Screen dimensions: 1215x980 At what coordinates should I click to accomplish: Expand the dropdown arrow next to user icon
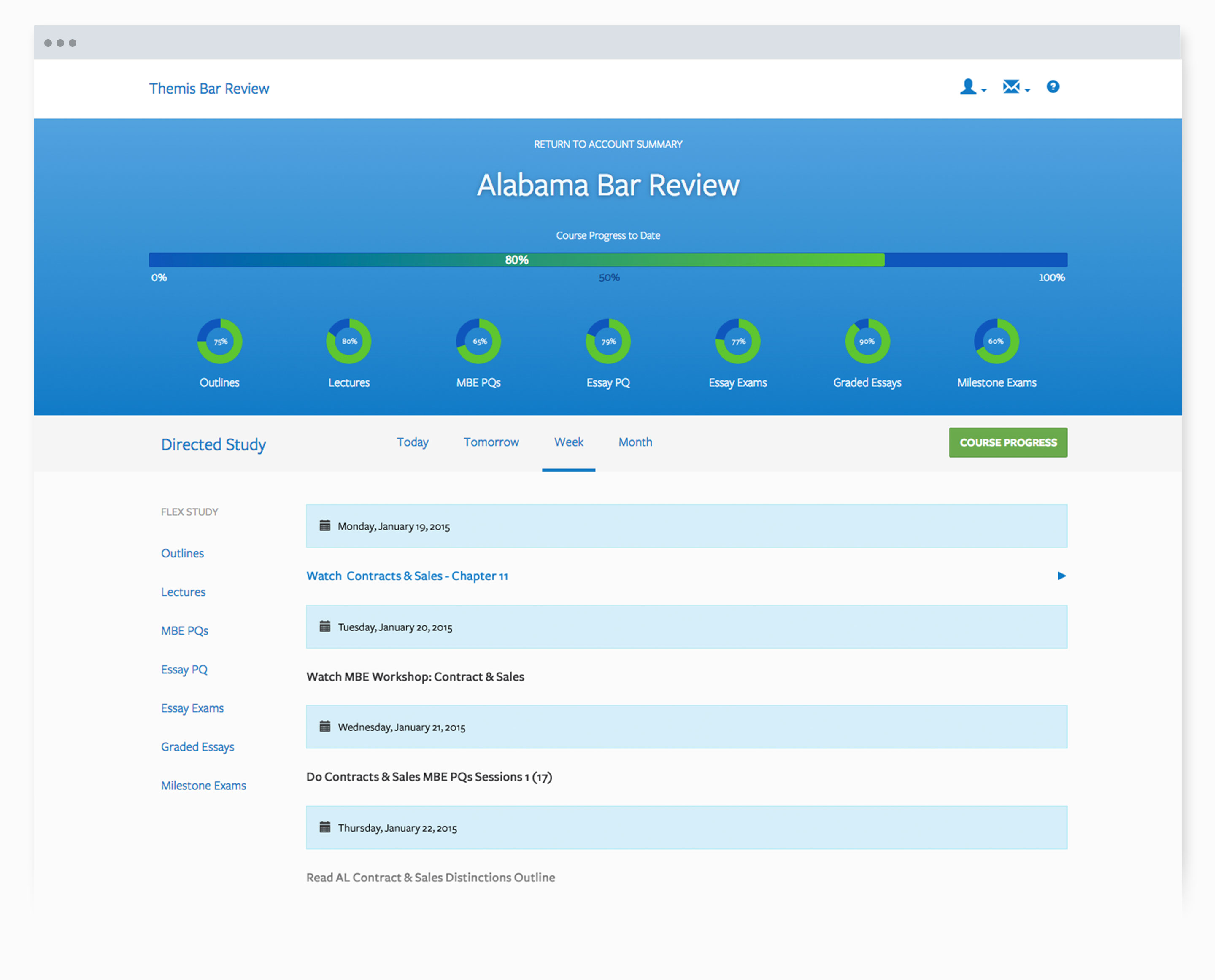click(984, 90)
